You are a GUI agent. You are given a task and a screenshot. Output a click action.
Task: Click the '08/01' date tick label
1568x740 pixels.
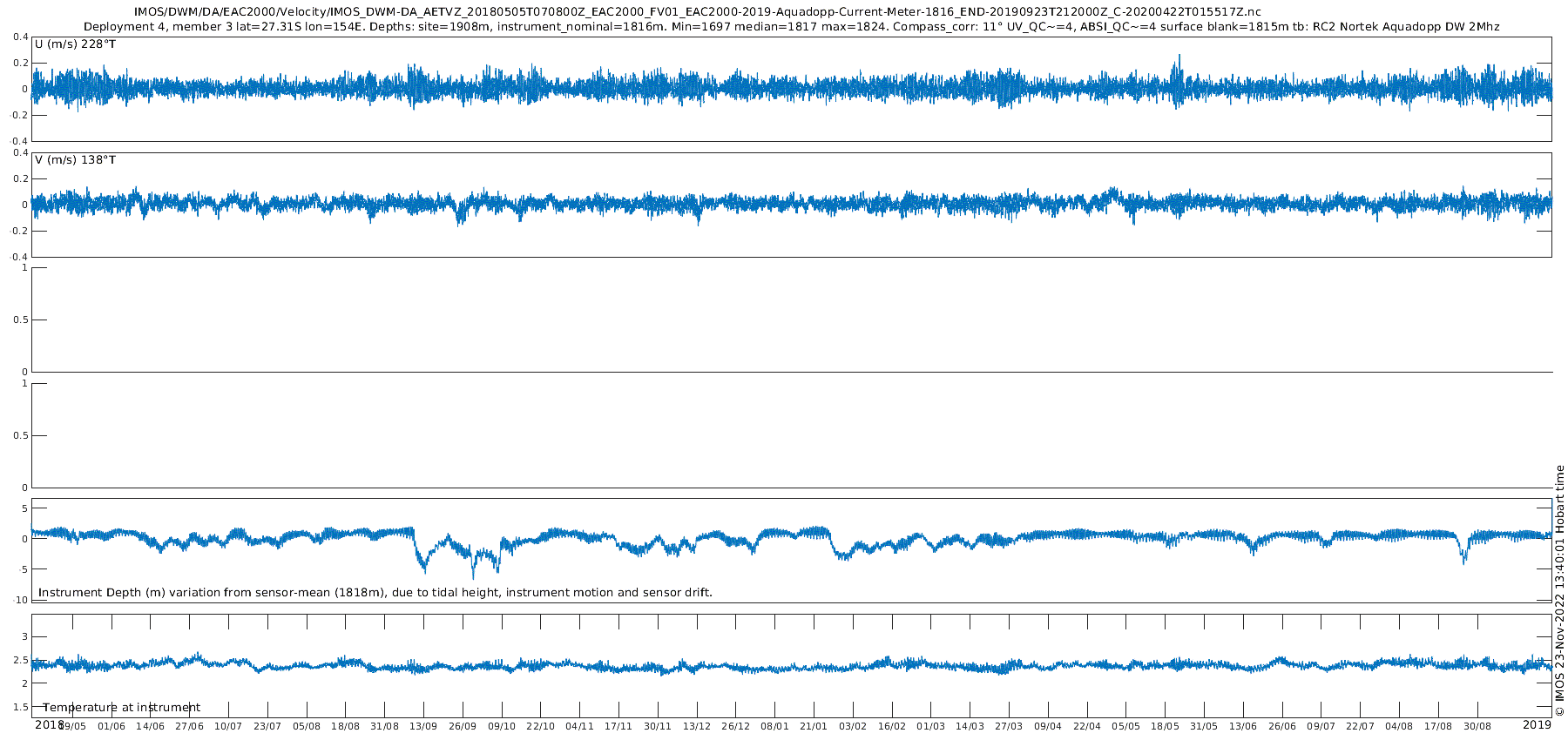pos(775,726)
